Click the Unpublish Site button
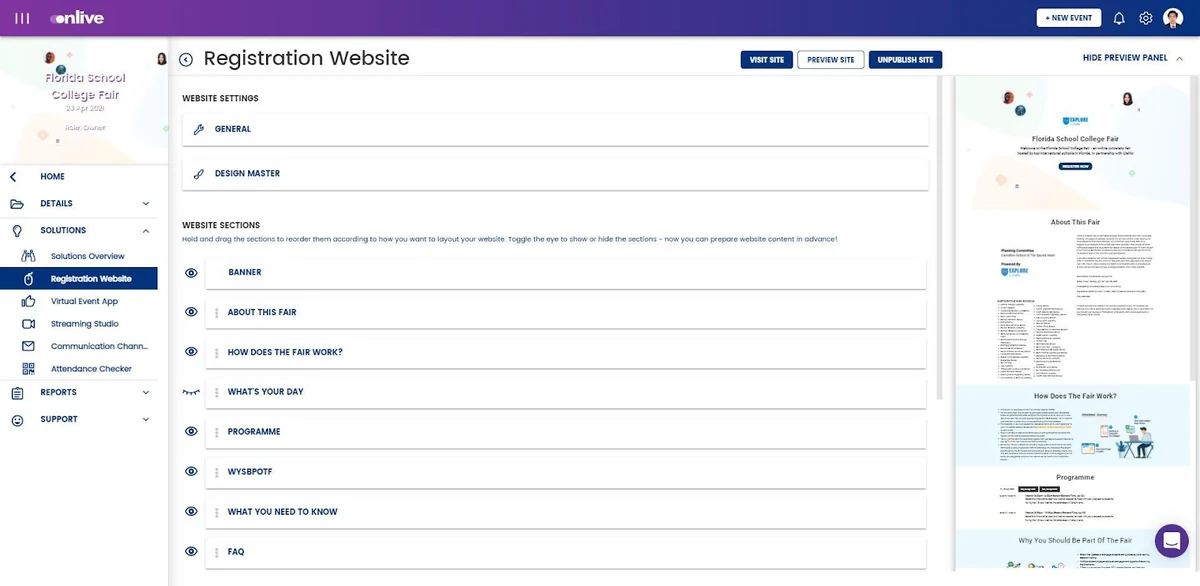Viewport: 1200px width, 586px height. tap(905, 60)
